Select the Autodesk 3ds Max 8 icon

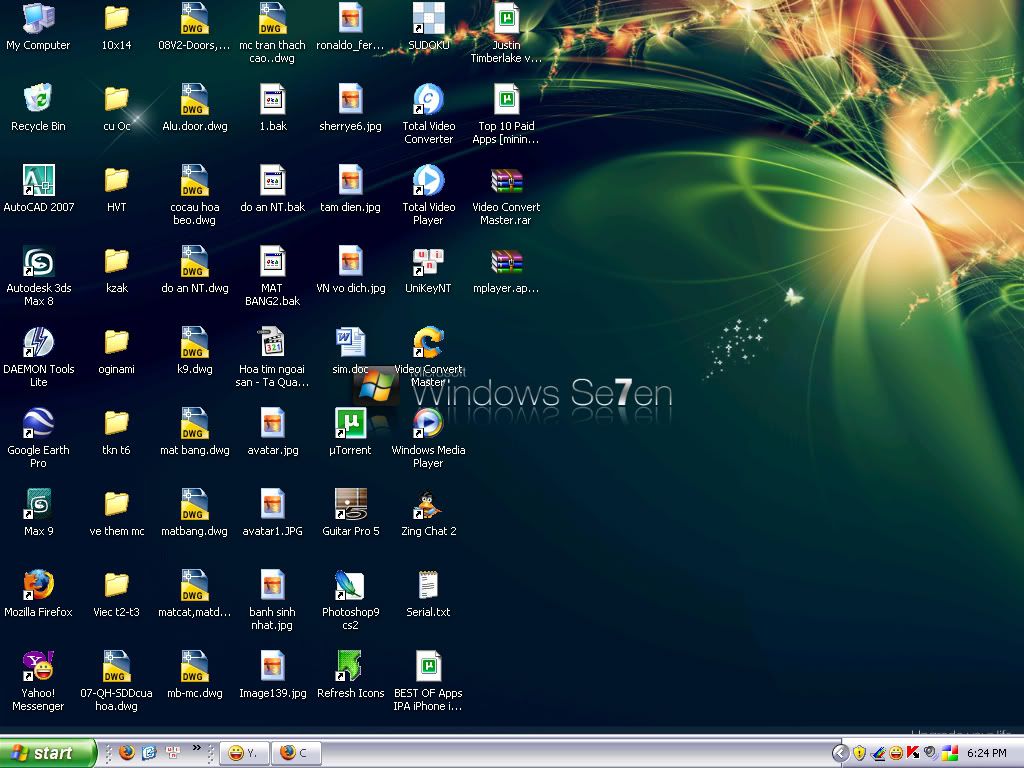tap(38, 262)
